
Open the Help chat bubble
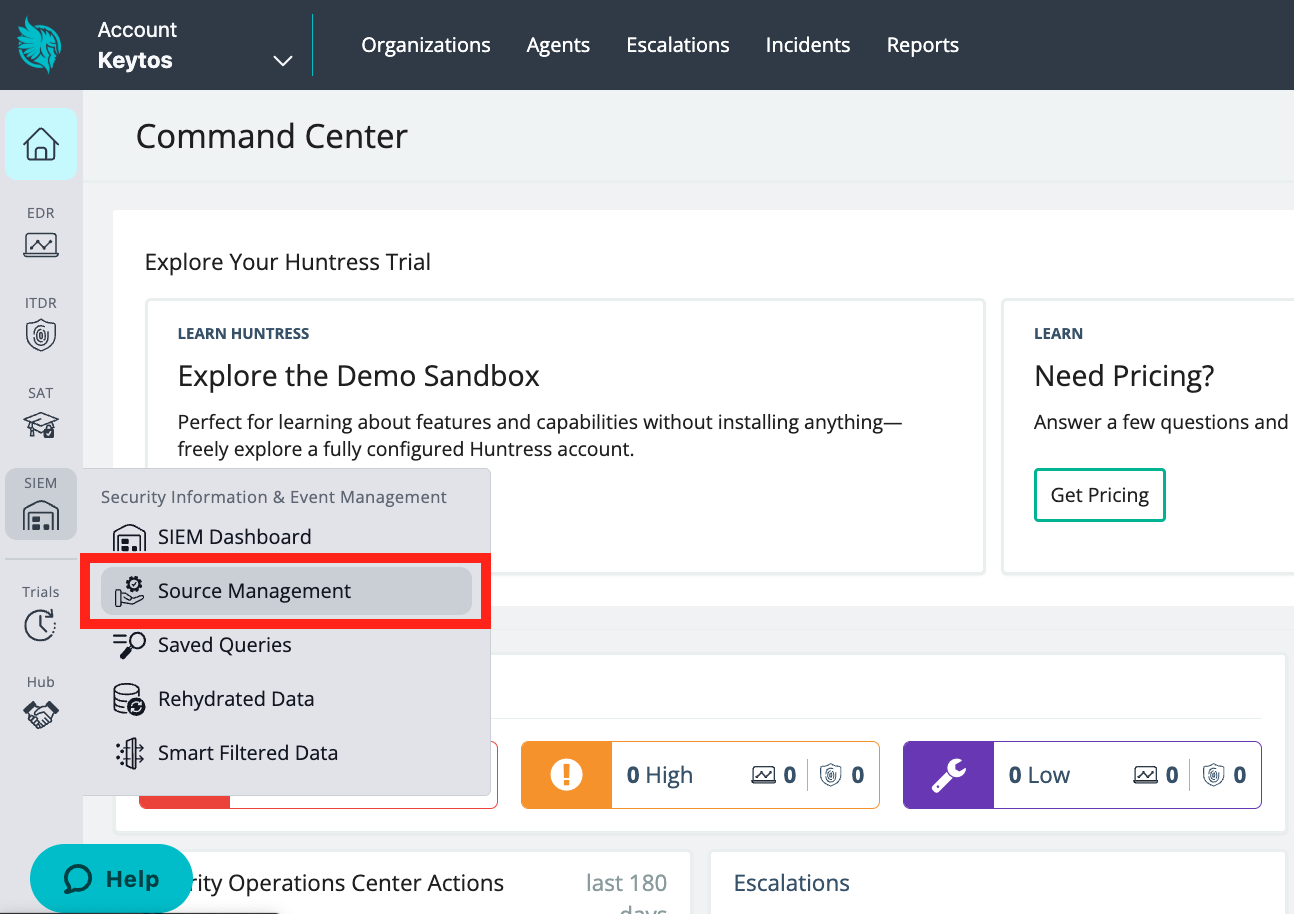pyautogui.click(x=111, y=878)
